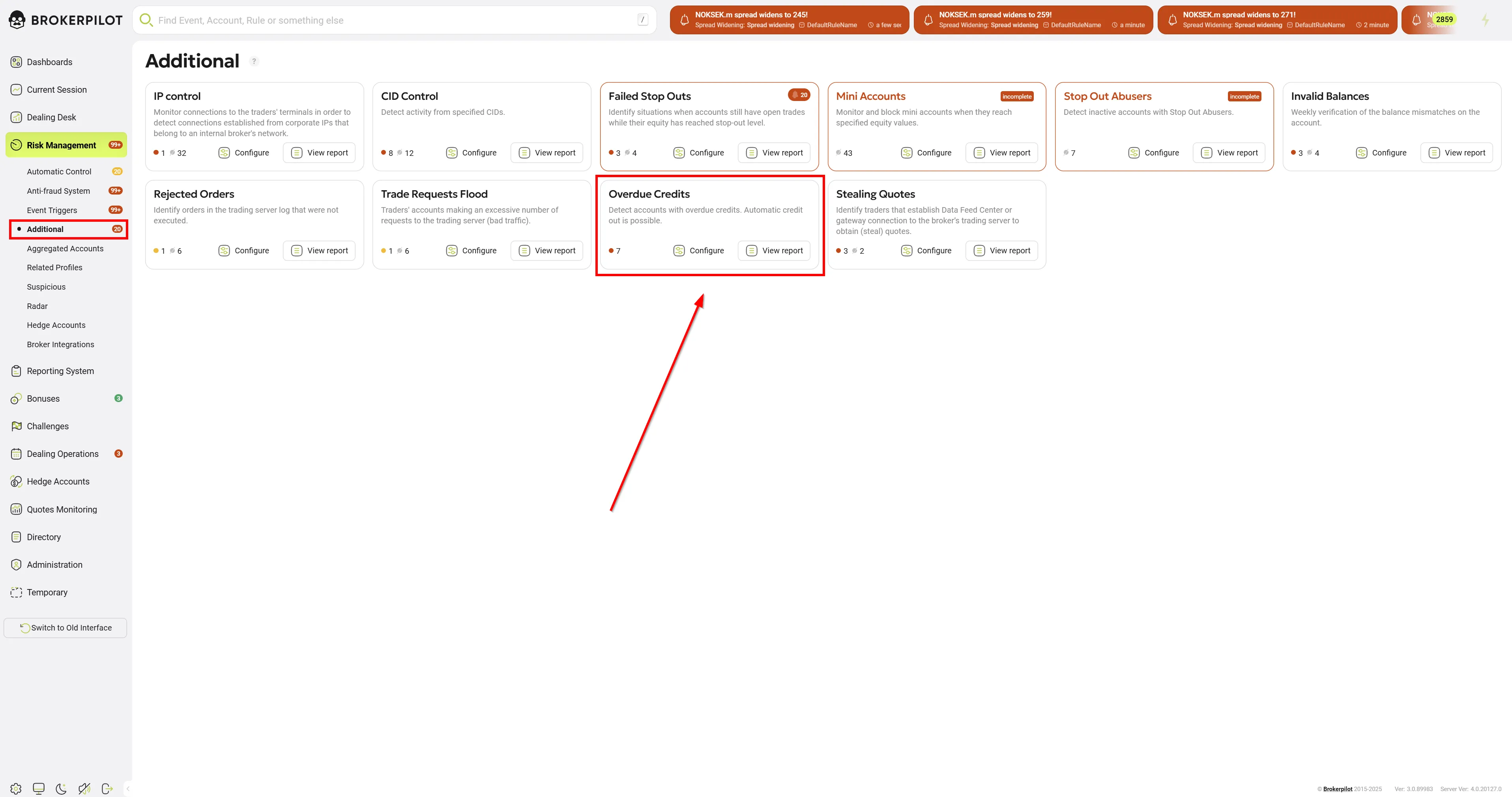View report for Trade Requests Flood
The height and width of the screenshot is (797, 1512).
click(x=546, y=251)
